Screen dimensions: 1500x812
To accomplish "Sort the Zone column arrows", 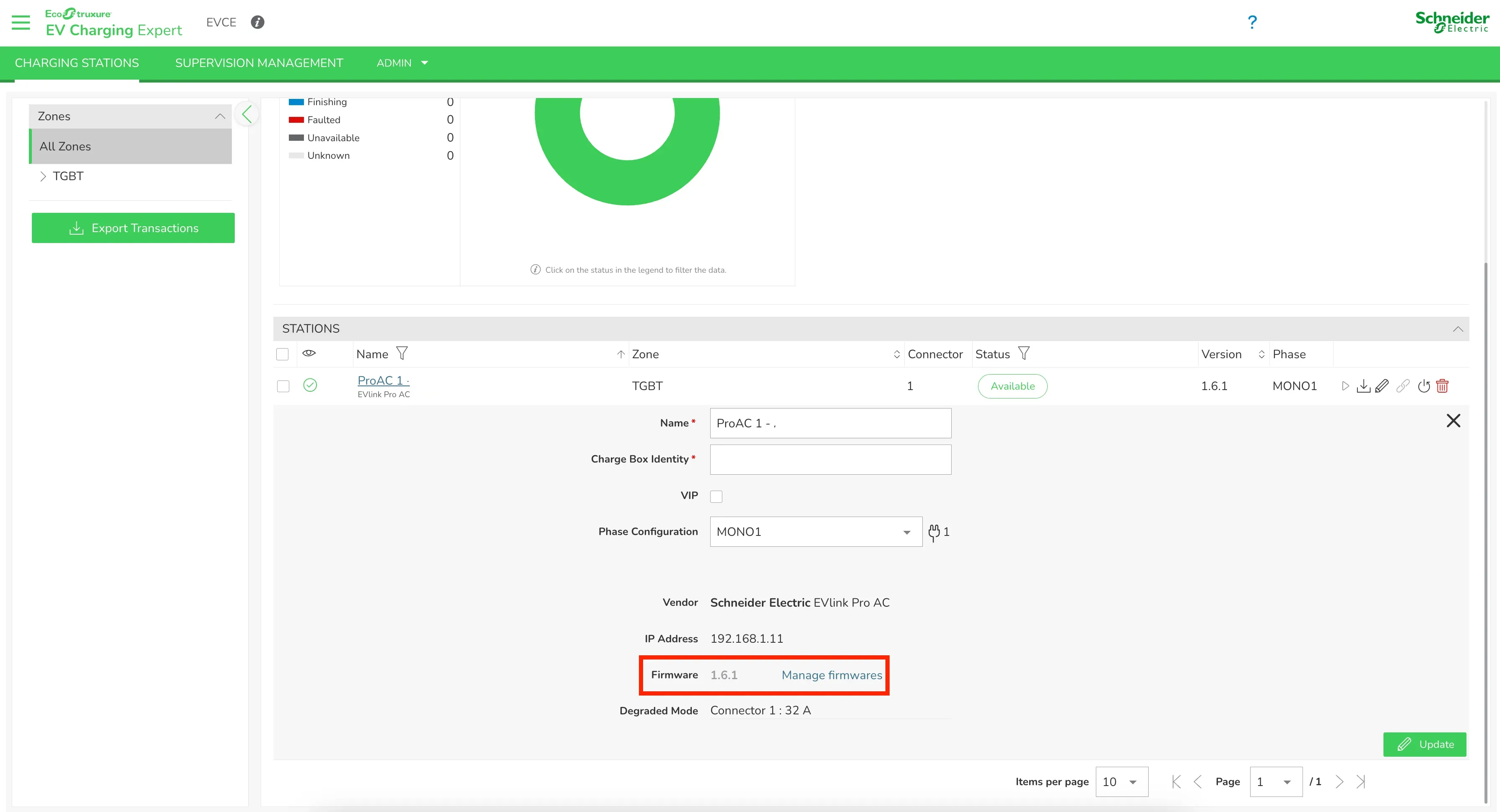I will click(x=897, y=354).
